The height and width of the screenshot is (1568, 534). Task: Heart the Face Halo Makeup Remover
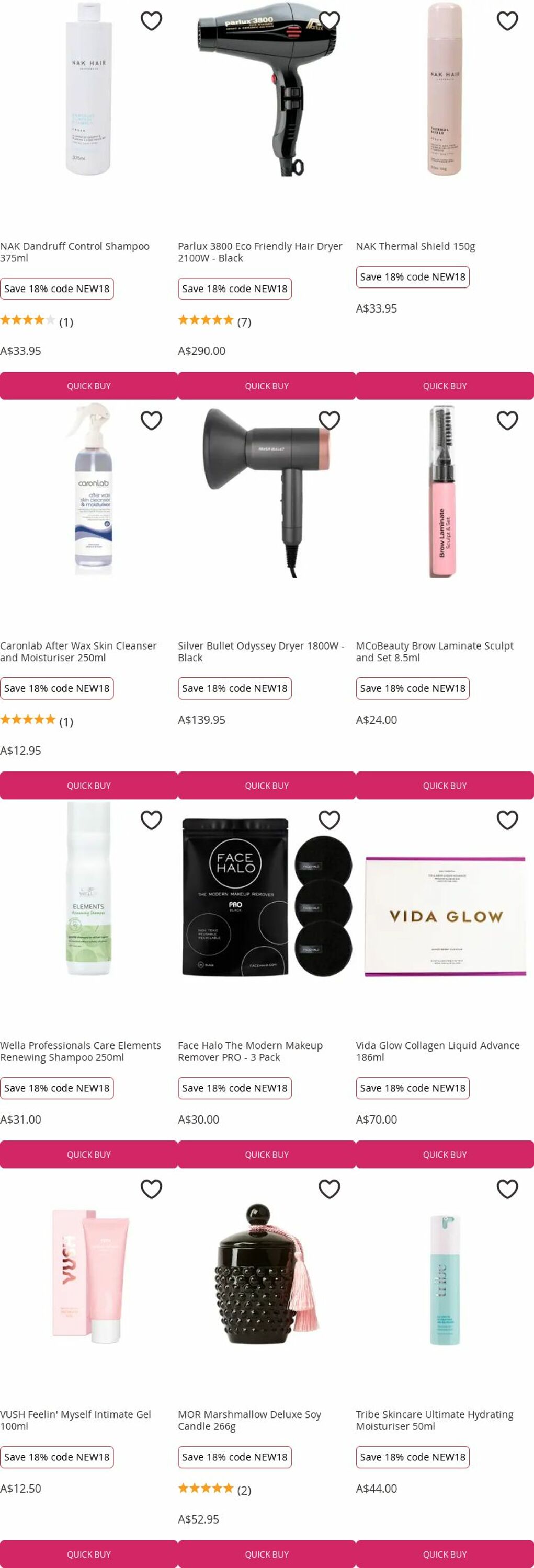point(330,820)
